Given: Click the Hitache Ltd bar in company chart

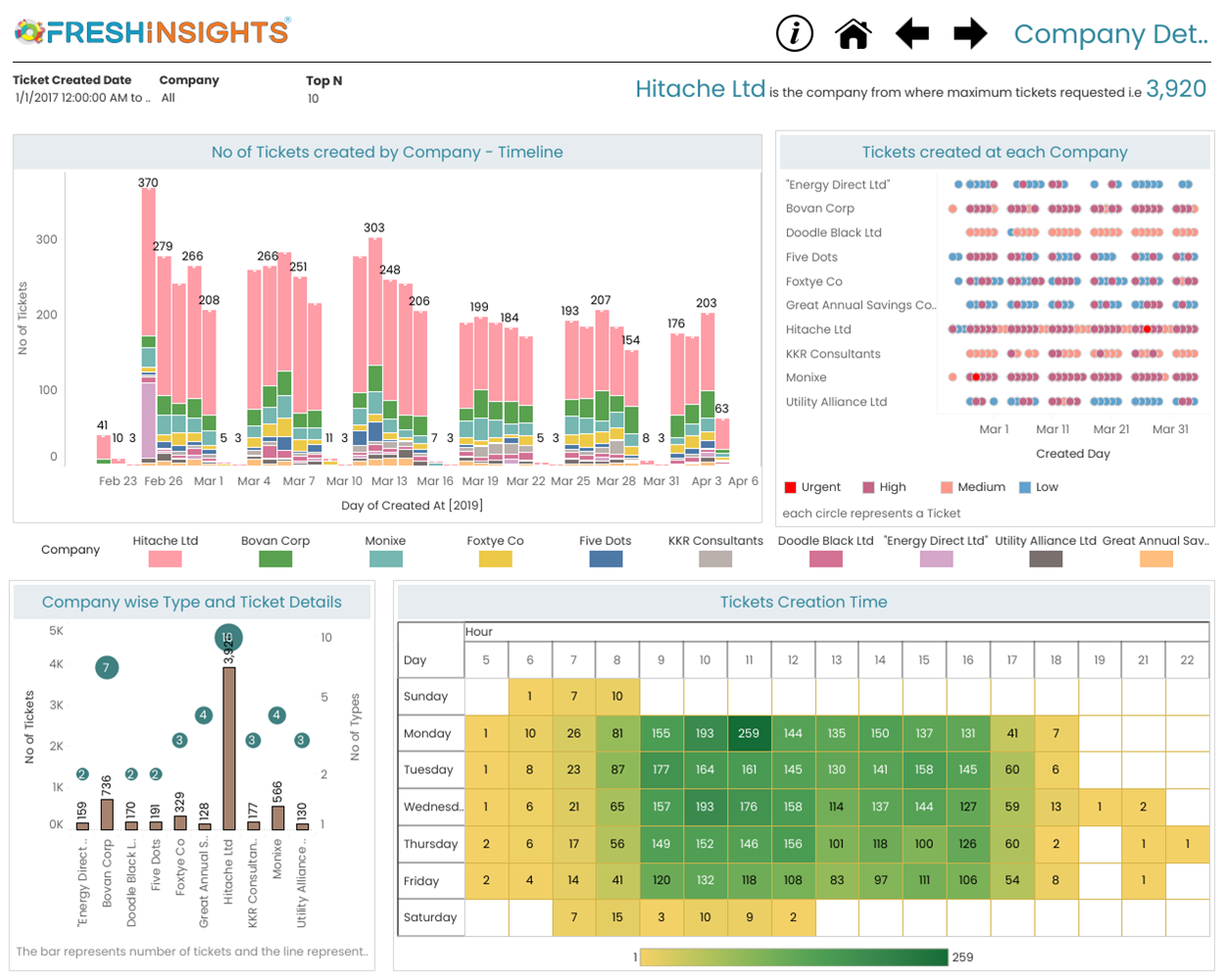Looking at the screenshot, I should click(x=229, y=749).
